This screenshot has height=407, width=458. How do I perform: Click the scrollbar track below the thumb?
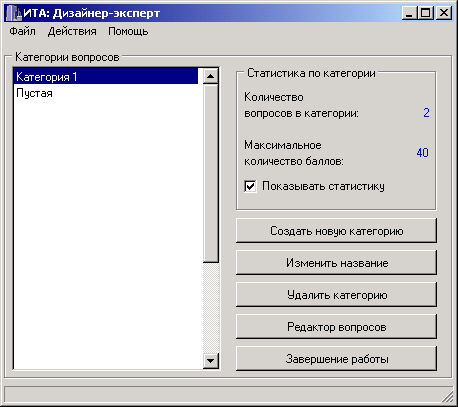click(x=210, y=308)
